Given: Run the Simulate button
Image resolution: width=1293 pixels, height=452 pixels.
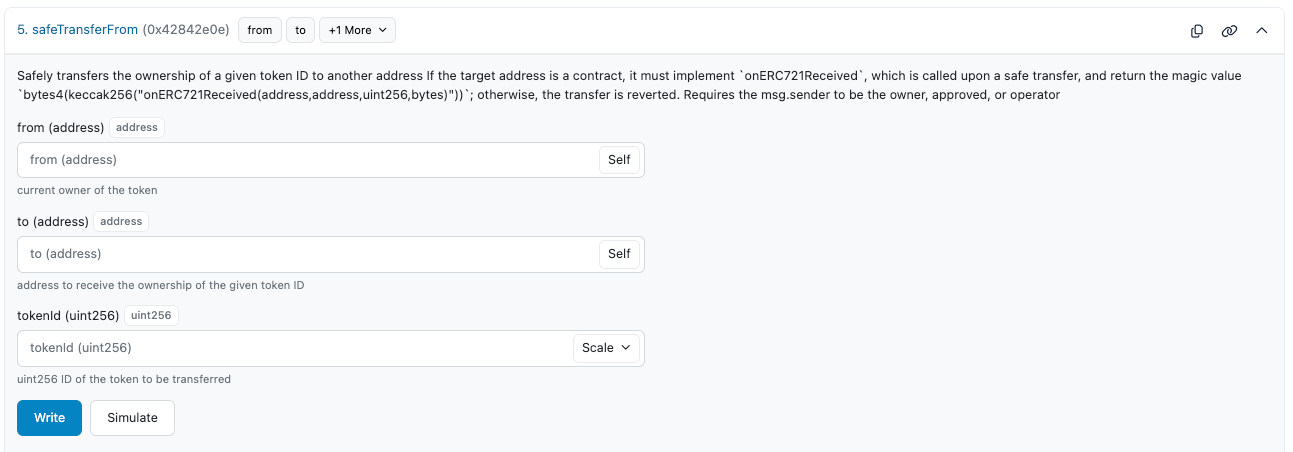Looking at the screenshot, I should pyautogui.click(x=132, y=418).
